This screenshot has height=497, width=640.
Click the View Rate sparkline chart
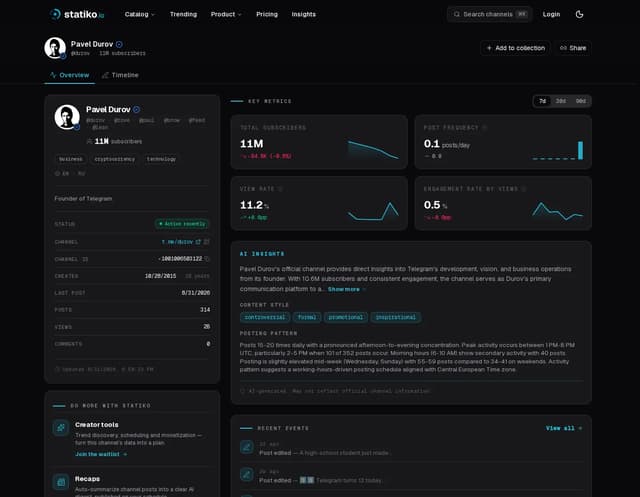(373, 211)
